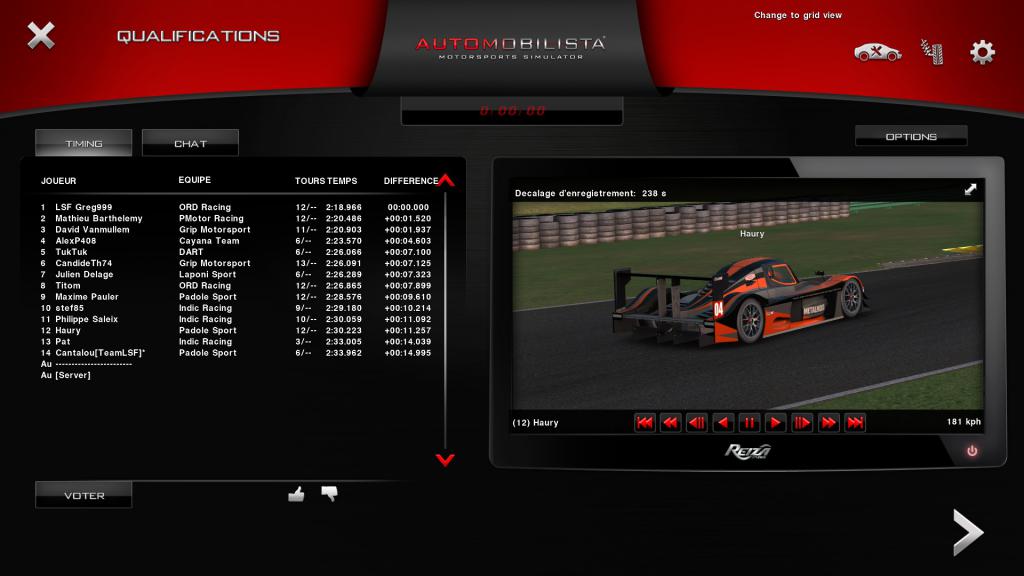Click the TEMPS column header

pos(342,181)
